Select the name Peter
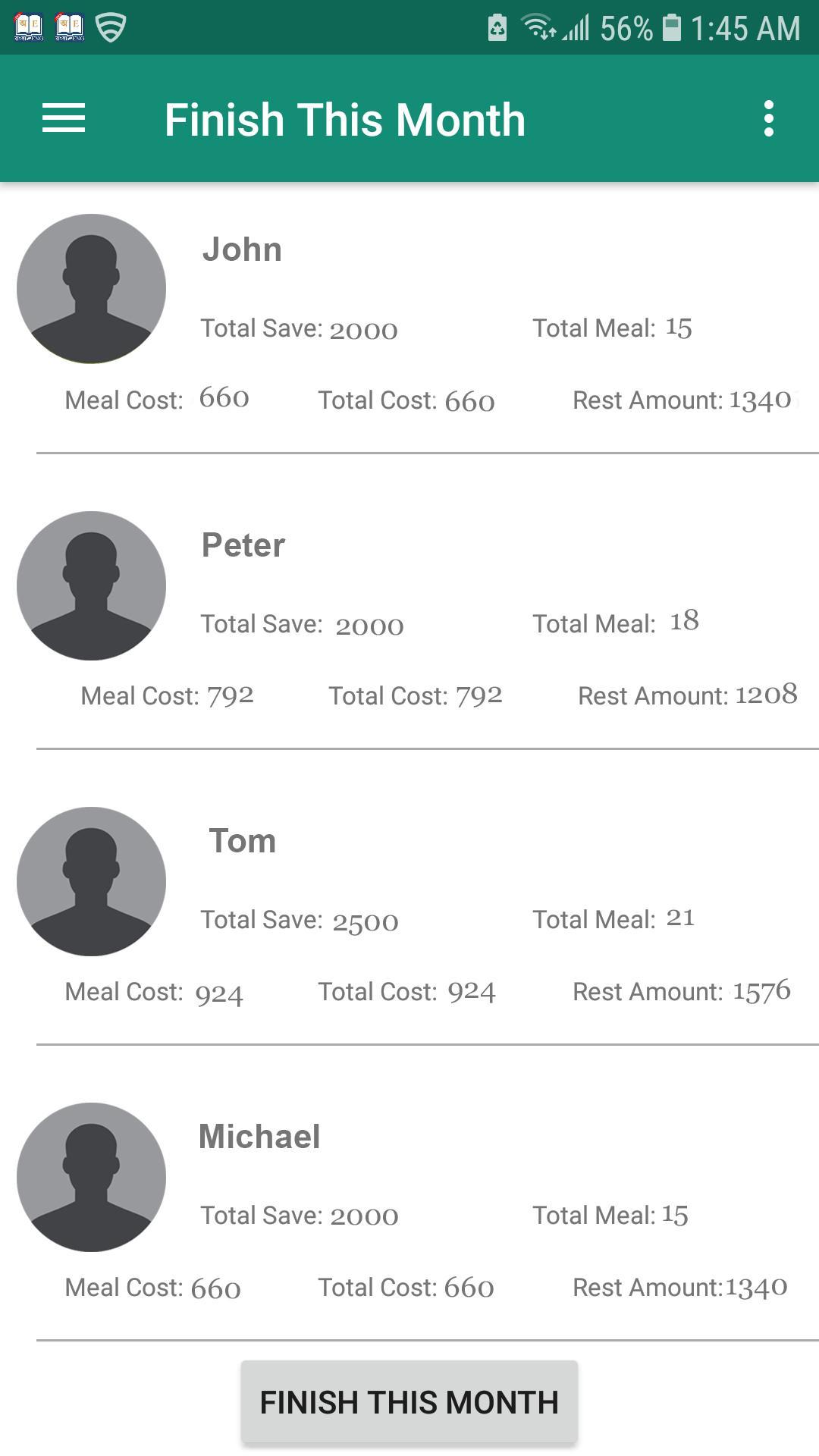The height and width of the screenshot is (1456, 819). click(243, 545)
